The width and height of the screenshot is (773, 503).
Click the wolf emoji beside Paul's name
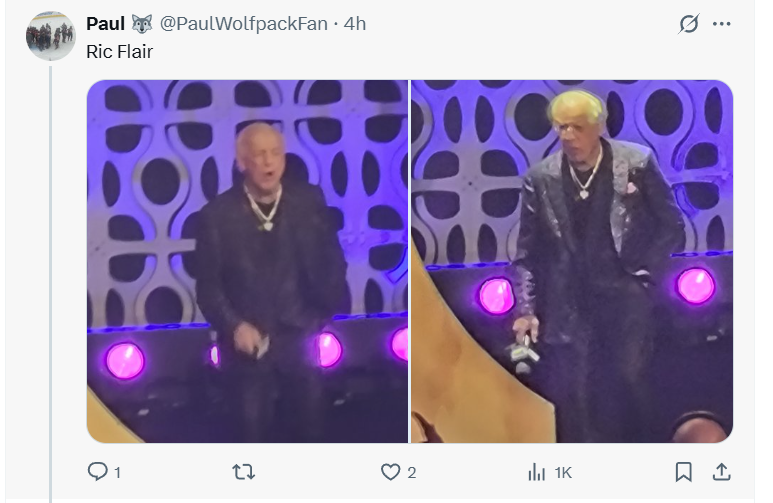click(x=142, y=24)
